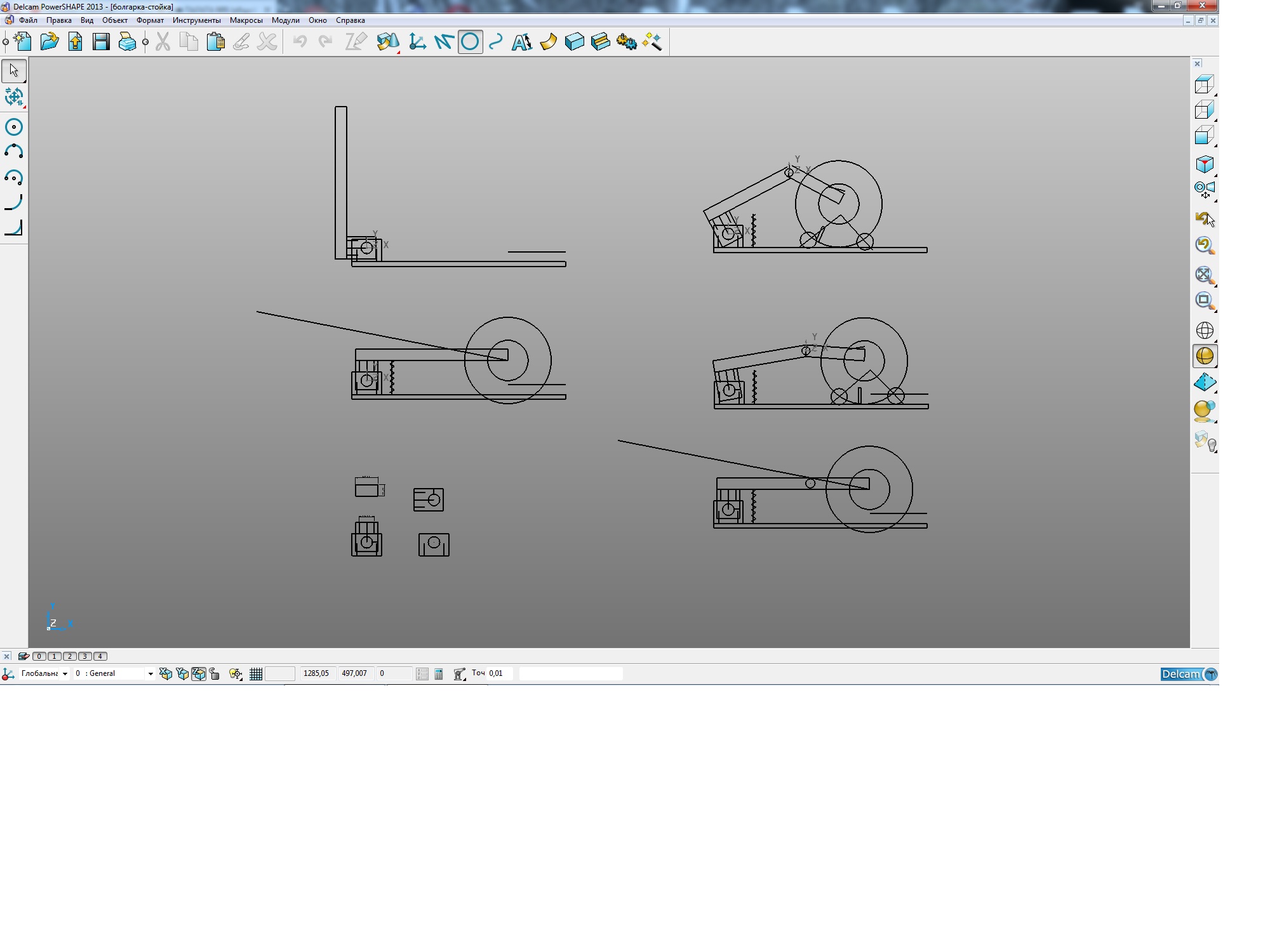1270x952 pixels.
Task: Click the Wizard magic wand icon
Action: [652, 43]
